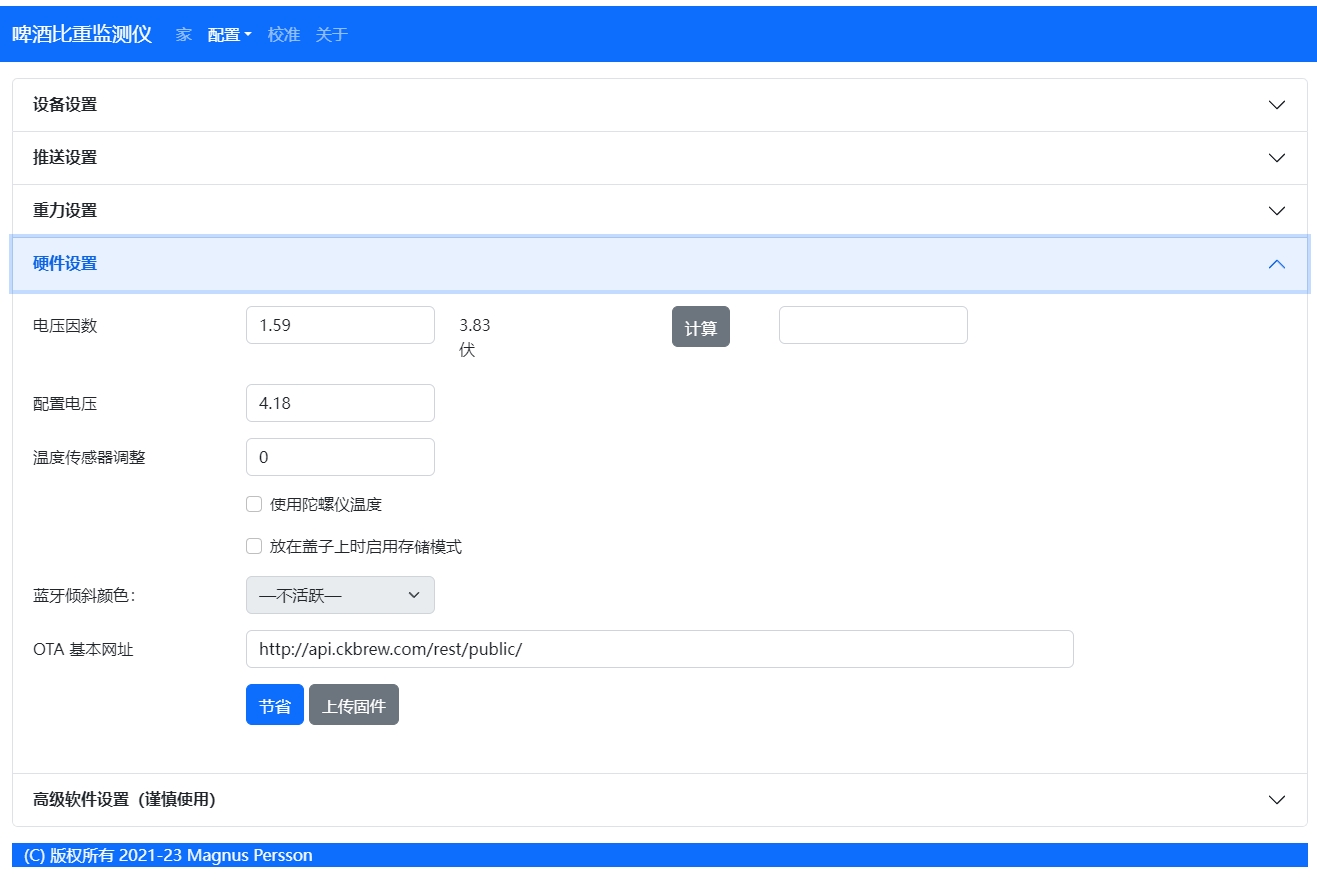This screenshot has width=1317, height=895.
Task: Click the 计算 button
Action: [700, 327]
